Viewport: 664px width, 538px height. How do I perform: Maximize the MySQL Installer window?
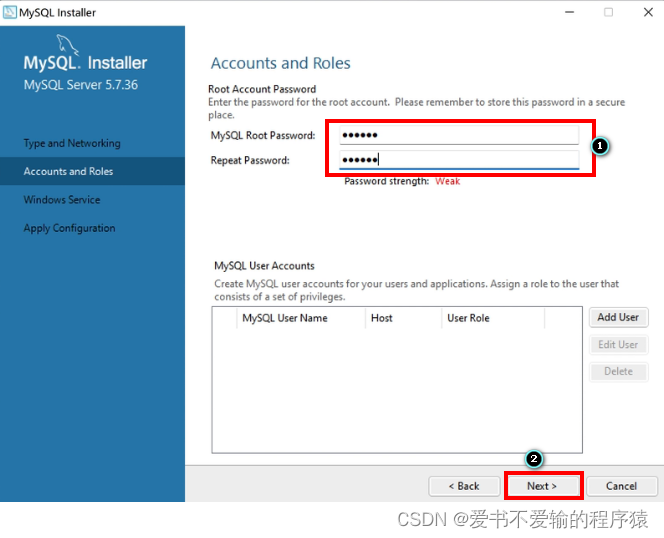(608, 12)
